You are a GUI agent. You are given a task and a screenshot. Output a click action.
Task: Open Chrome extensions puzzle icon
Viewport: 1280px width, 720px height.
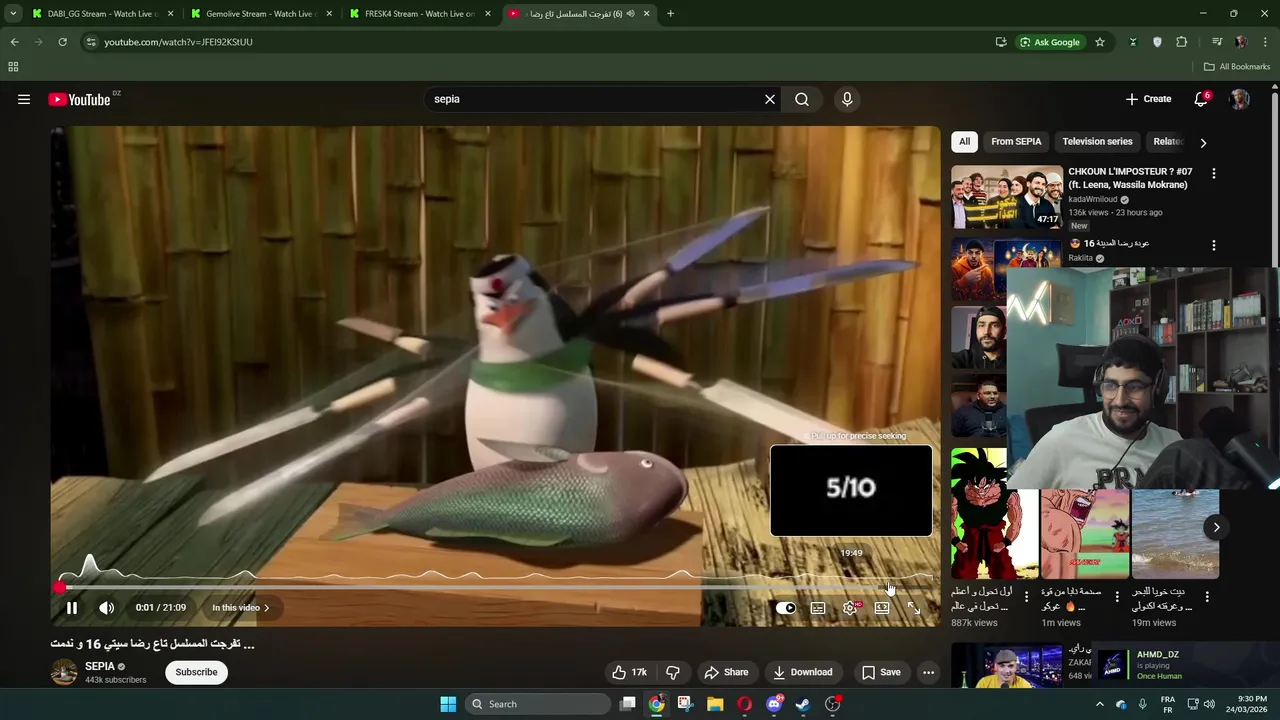(x=1182, y=42)
